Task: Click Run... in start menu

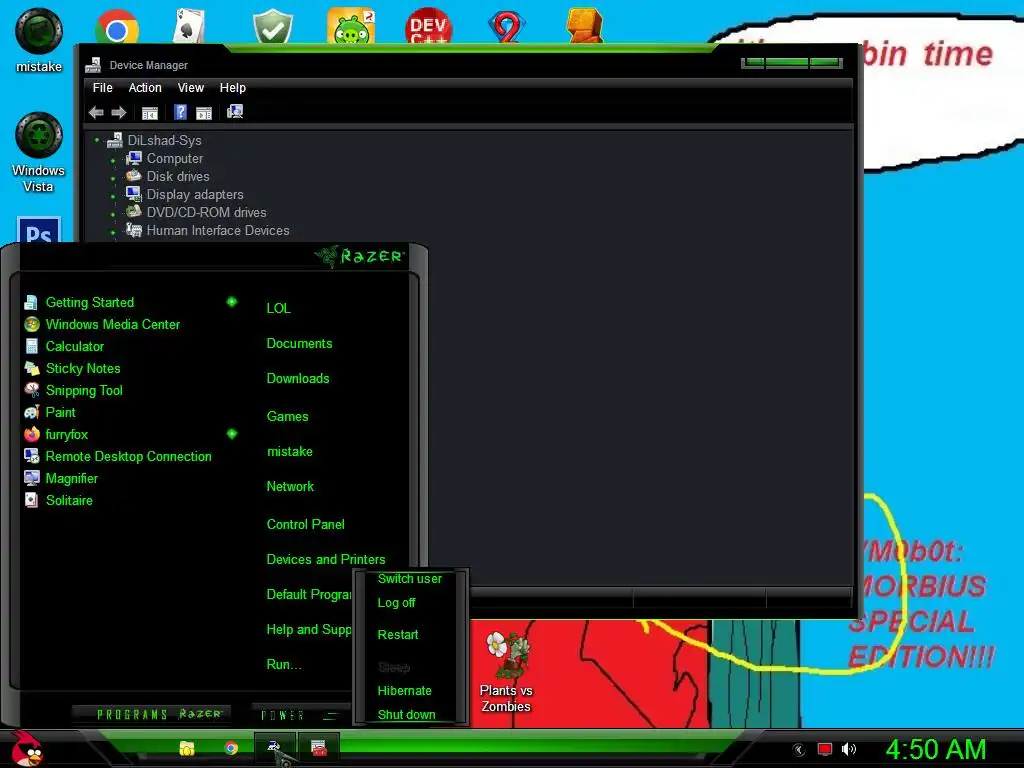Action: coord(284,665)
